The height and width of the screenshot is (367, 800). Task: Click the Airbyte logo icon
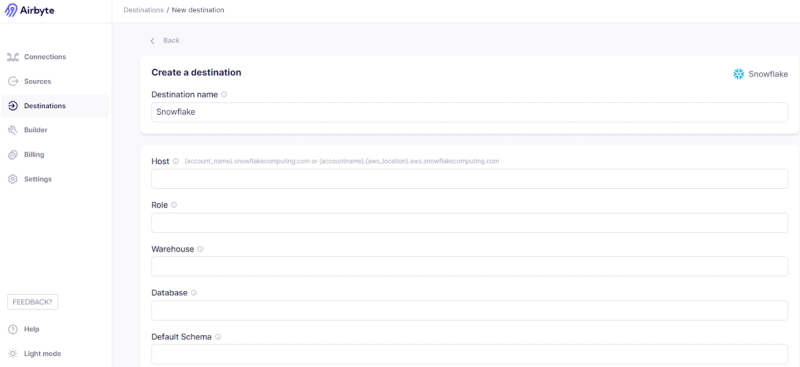11,10
